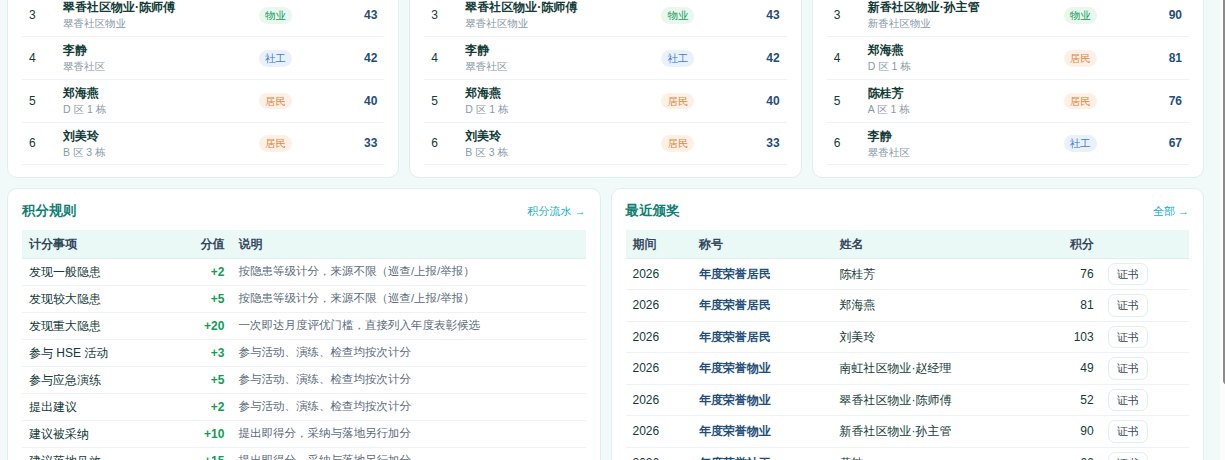Click the 参与应急演练 rule
1225x460 pixels.
pos(304,380)
